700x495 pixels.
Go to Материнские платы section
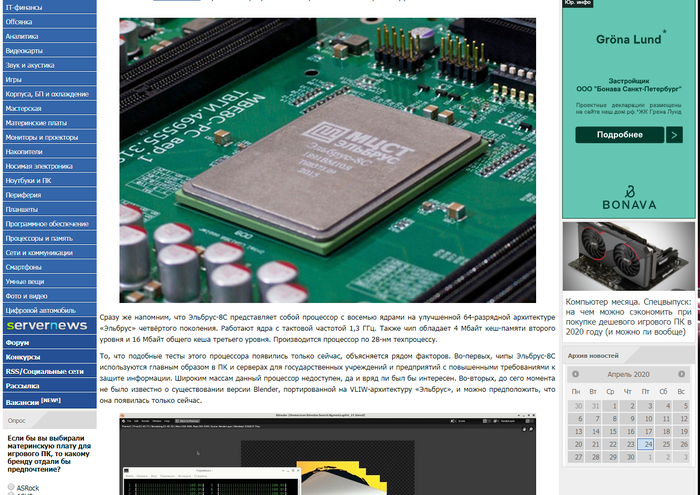point(50,122)
